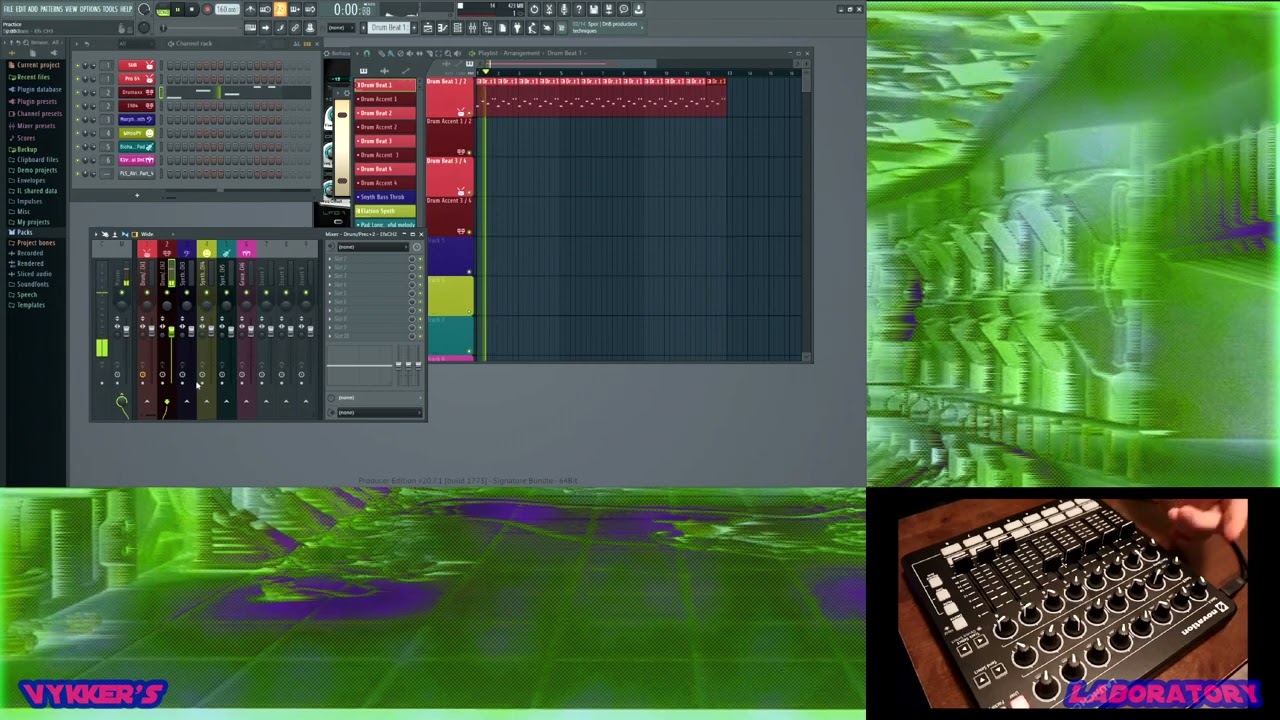Mute the 1984 channel LED

pyautogui.click(x=77, y=106)
